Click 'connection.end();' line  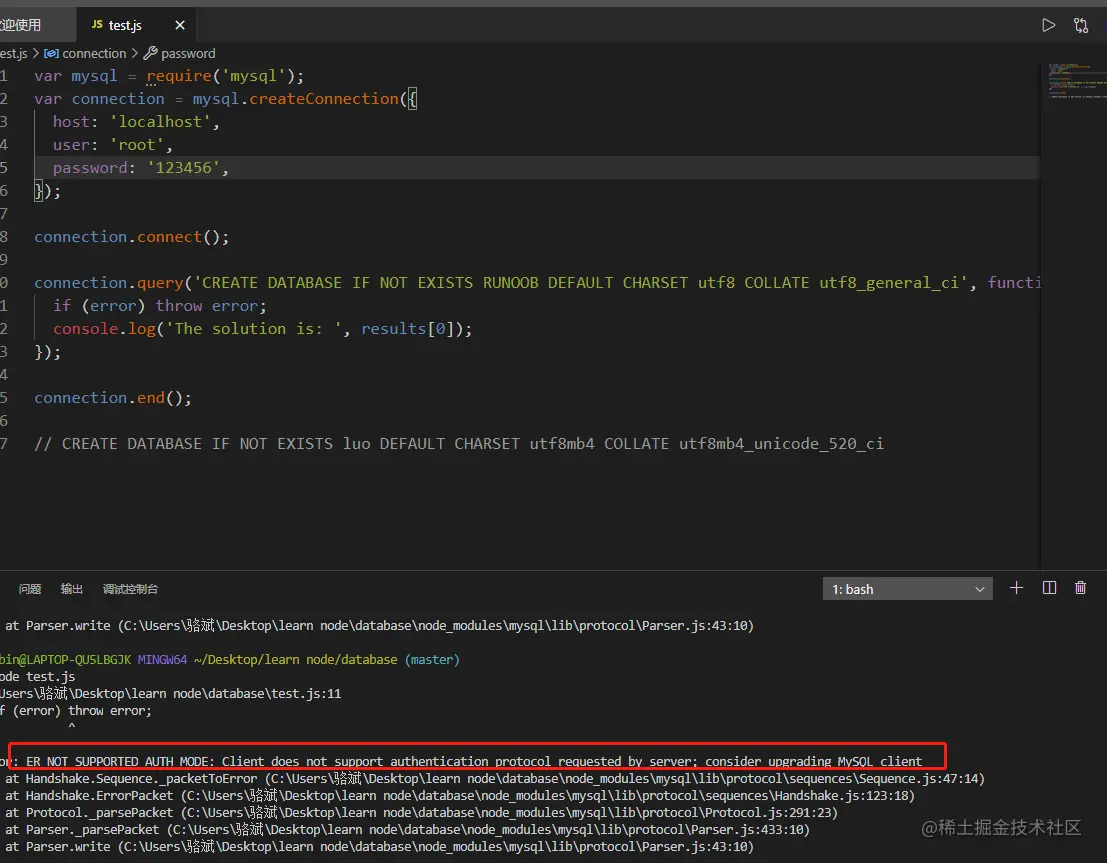(113, 398)
